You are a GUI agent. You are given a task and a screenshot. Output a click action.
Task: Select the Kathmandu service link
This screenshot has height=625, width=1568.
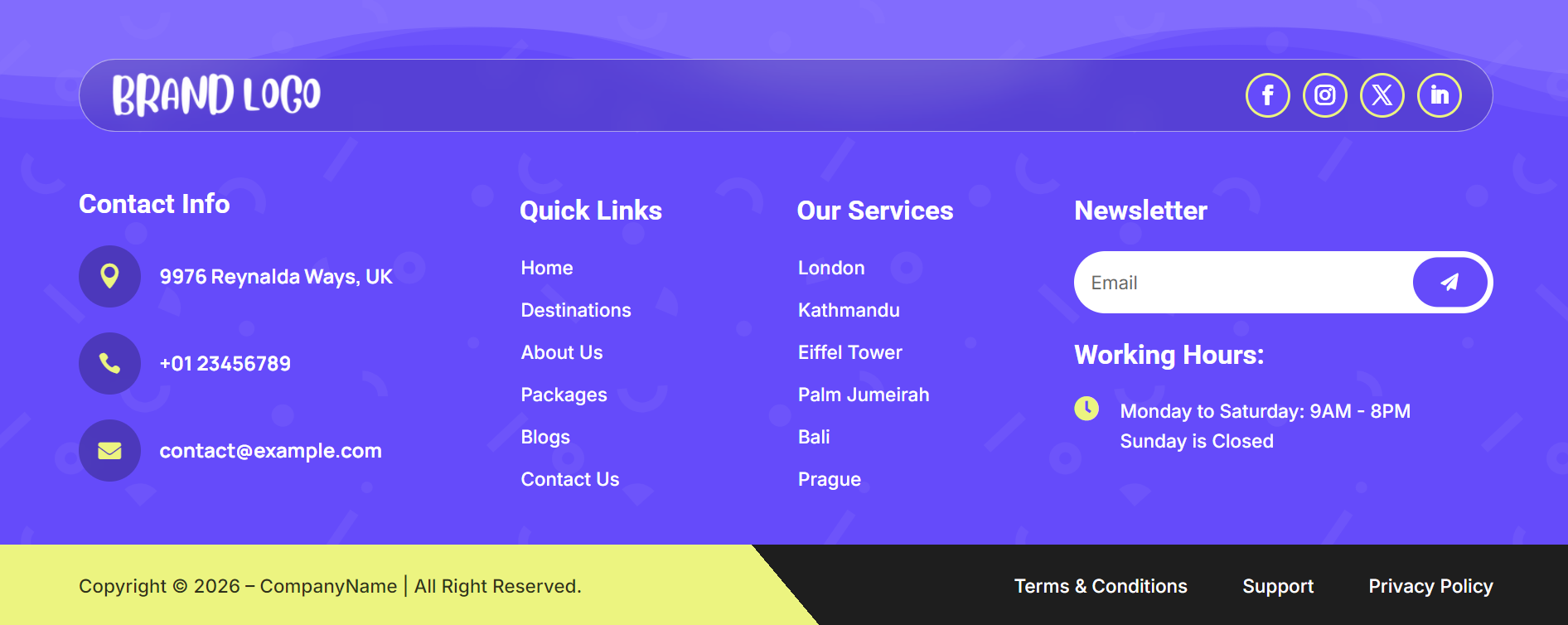849,310
